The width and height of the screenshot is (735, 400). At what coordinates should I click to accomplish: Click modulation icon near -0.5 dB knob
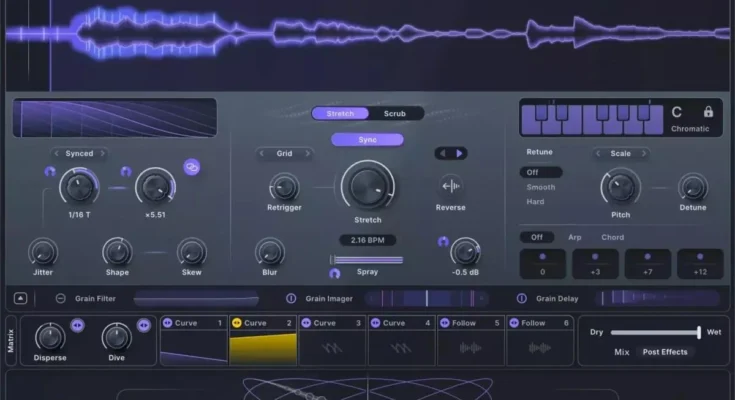(443, 242)
